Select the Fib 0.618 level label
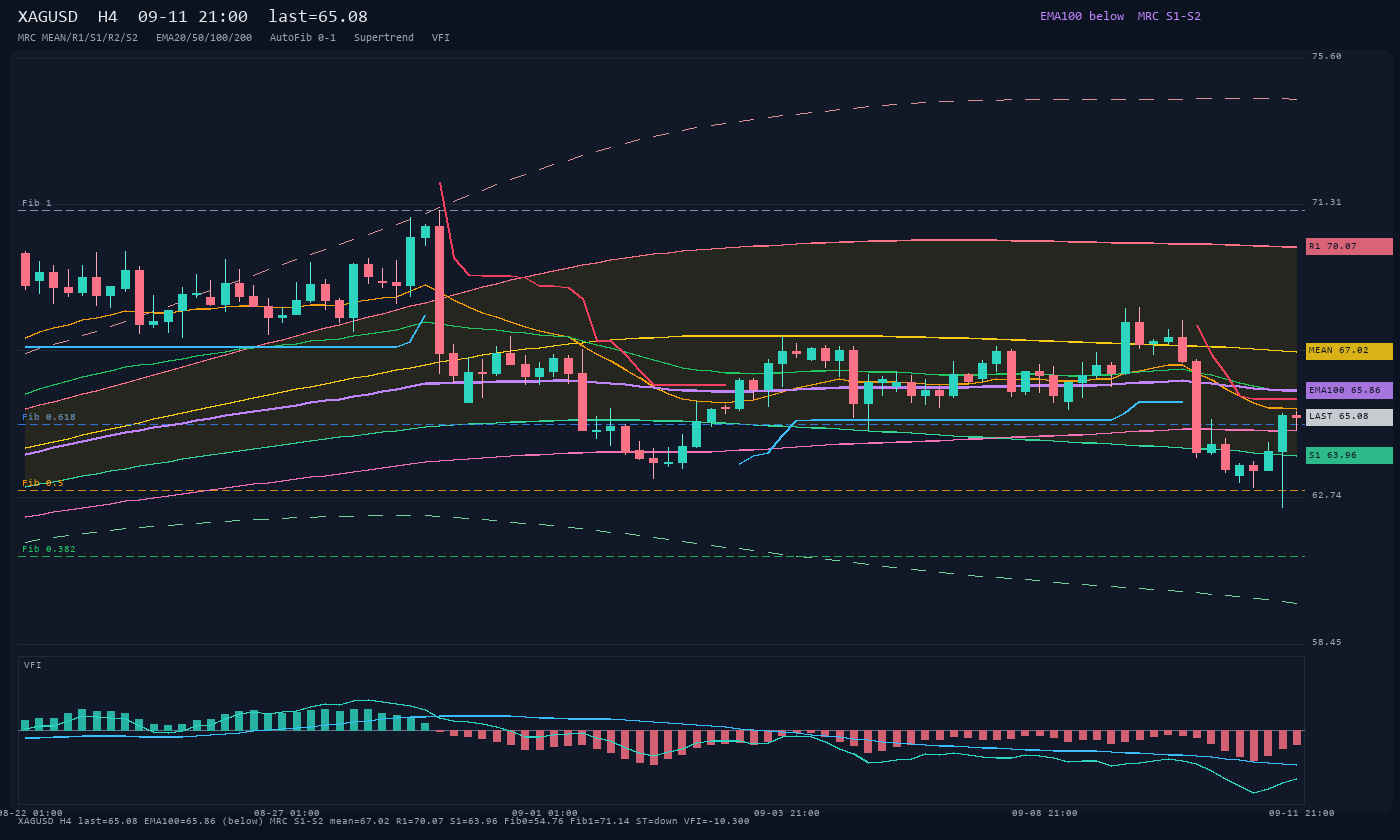Screen dimensions: 1400x840 click(x=49, y=417)
